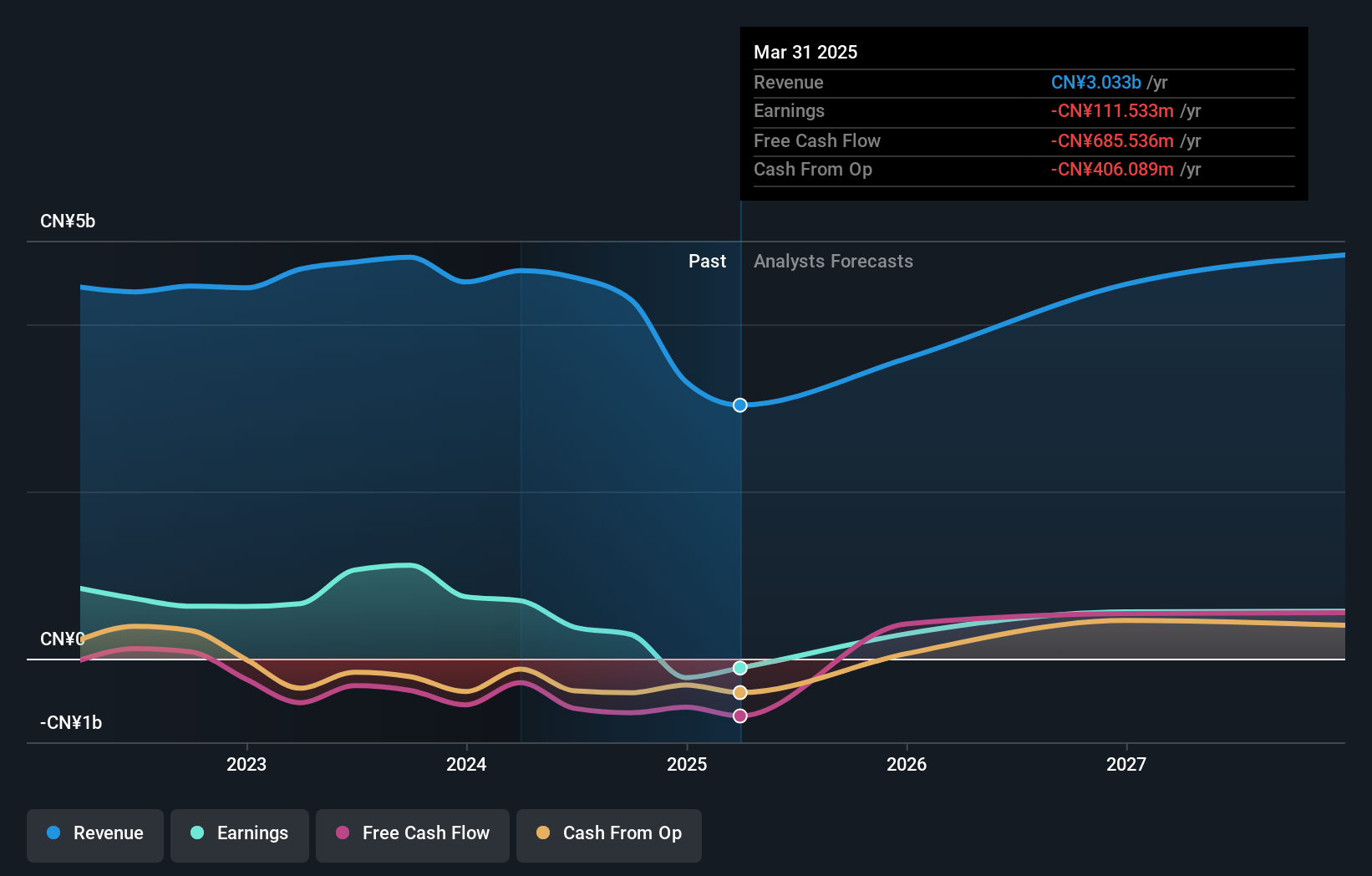Click the Mar 31 2025 tooltip date

[x=805, y=53]
